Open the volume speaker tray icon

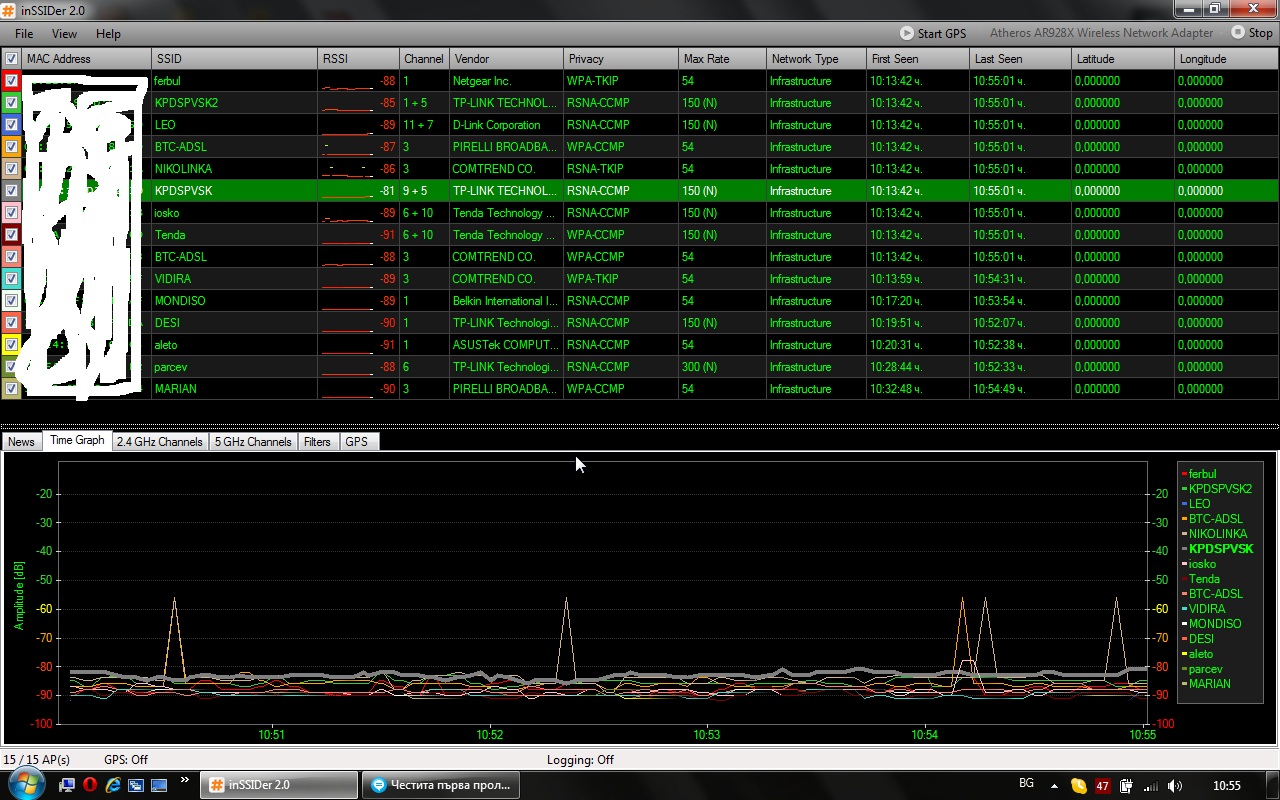pos(1176,786)
